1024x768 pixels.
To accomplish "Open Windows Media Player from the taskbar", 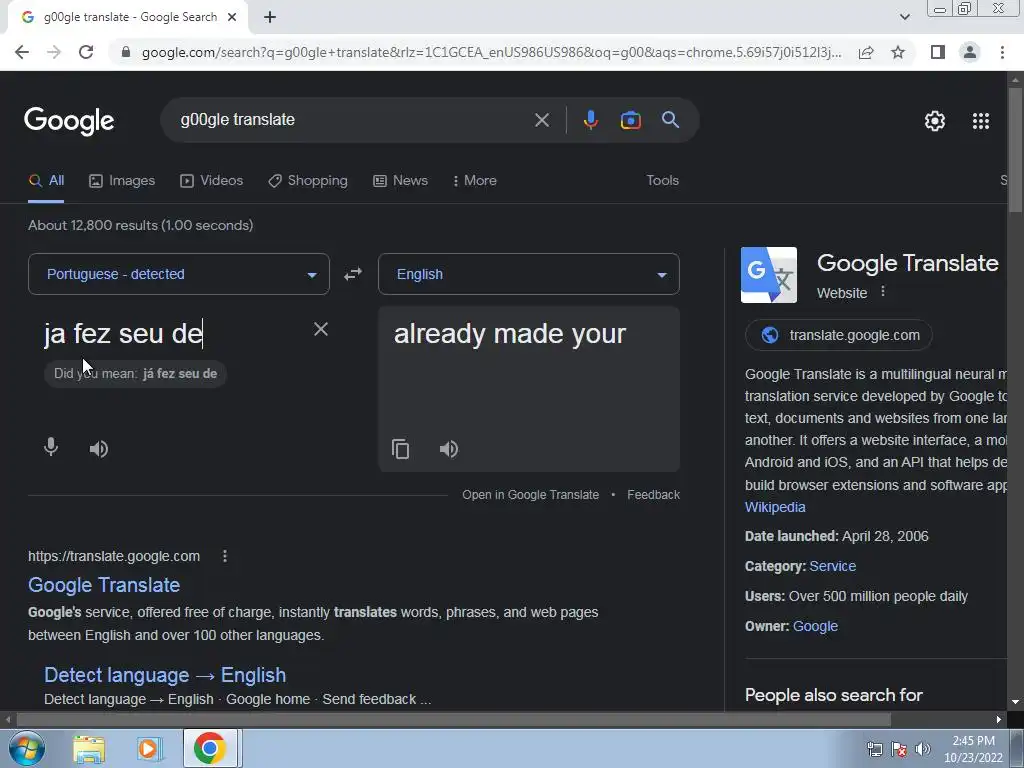I will click(149, 748).
